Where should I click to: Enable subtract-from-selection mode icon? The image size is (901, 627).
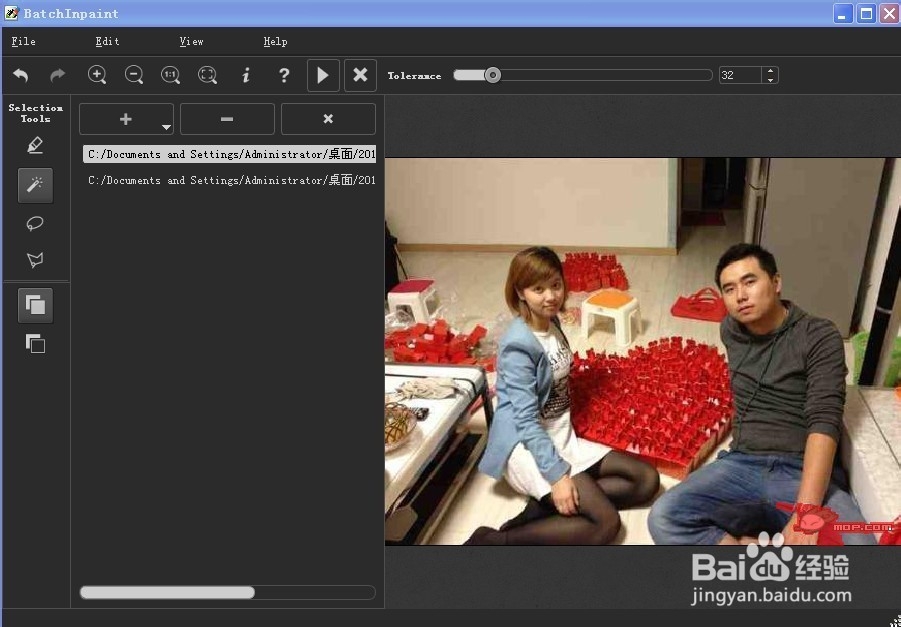click(x=35, y=344)
